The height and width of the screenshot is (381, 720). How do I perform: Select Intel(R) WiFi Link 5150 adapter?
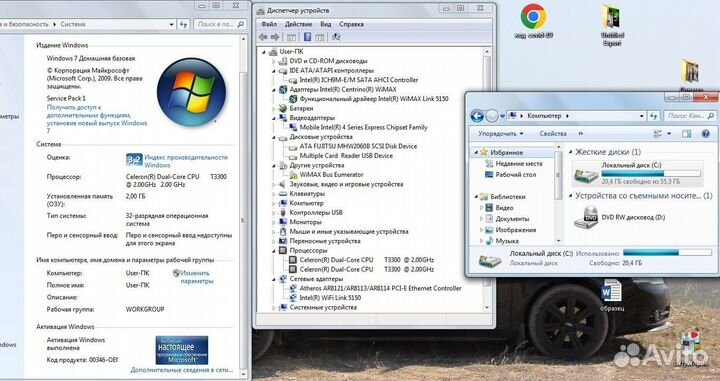[330, 298]
